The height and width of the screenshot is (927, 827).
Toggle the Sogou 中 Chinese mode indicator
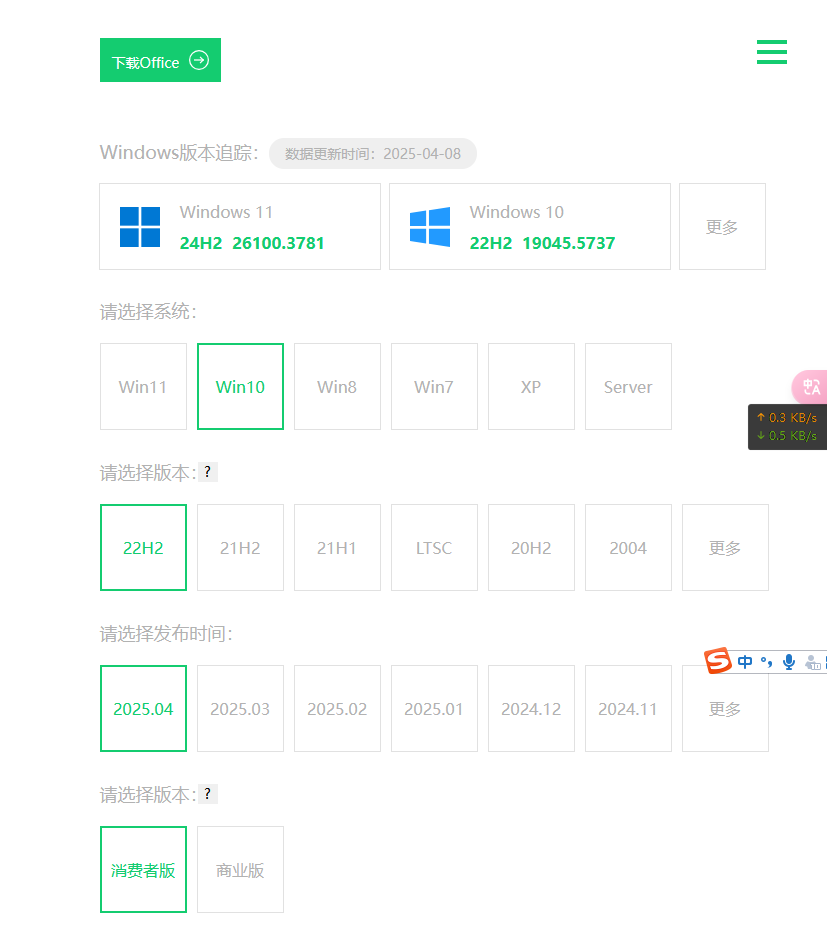pyautogui.click(x=745, y=662)
